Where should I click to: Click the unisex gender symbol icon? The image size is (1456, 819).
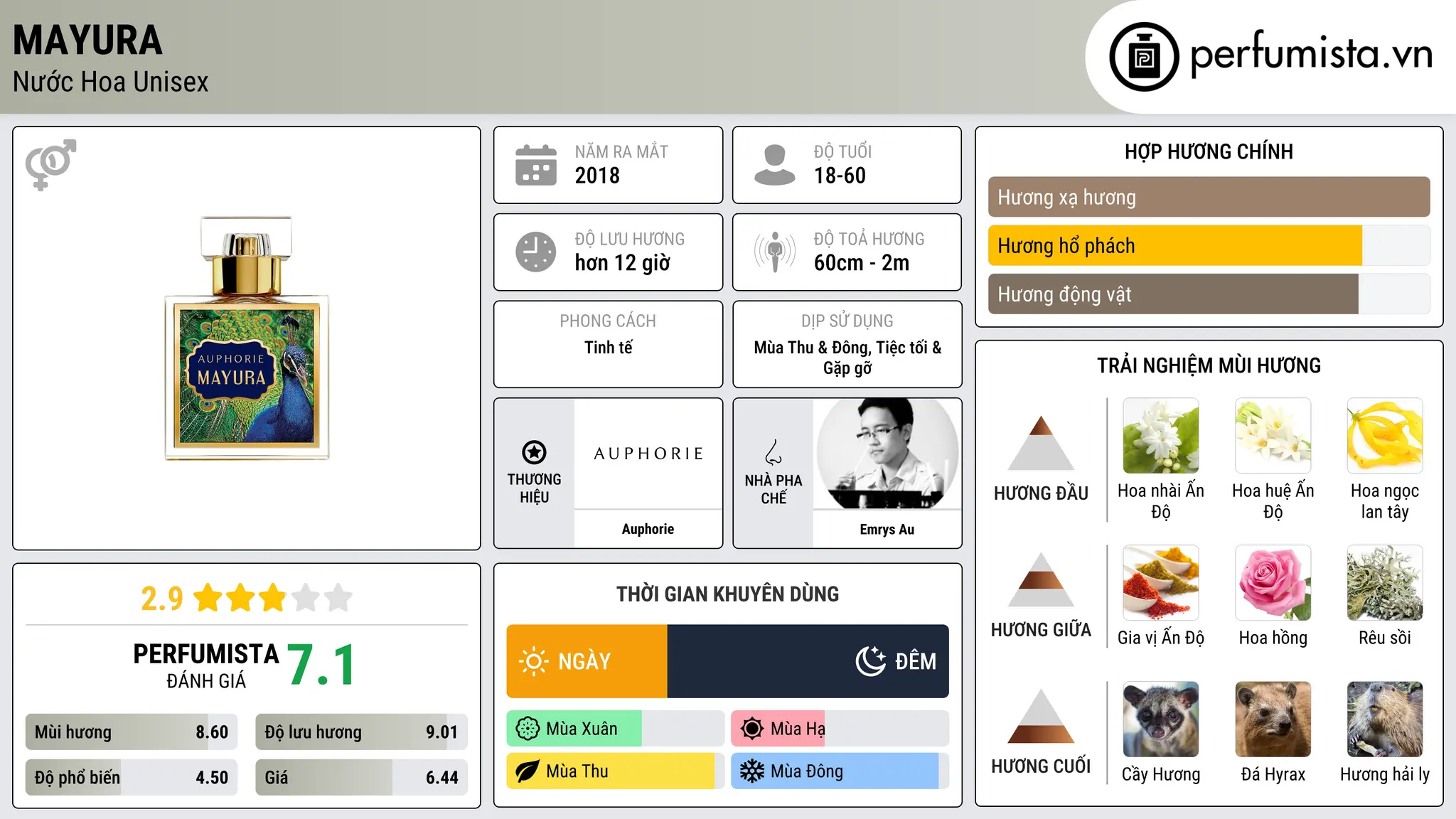(50, 164)
